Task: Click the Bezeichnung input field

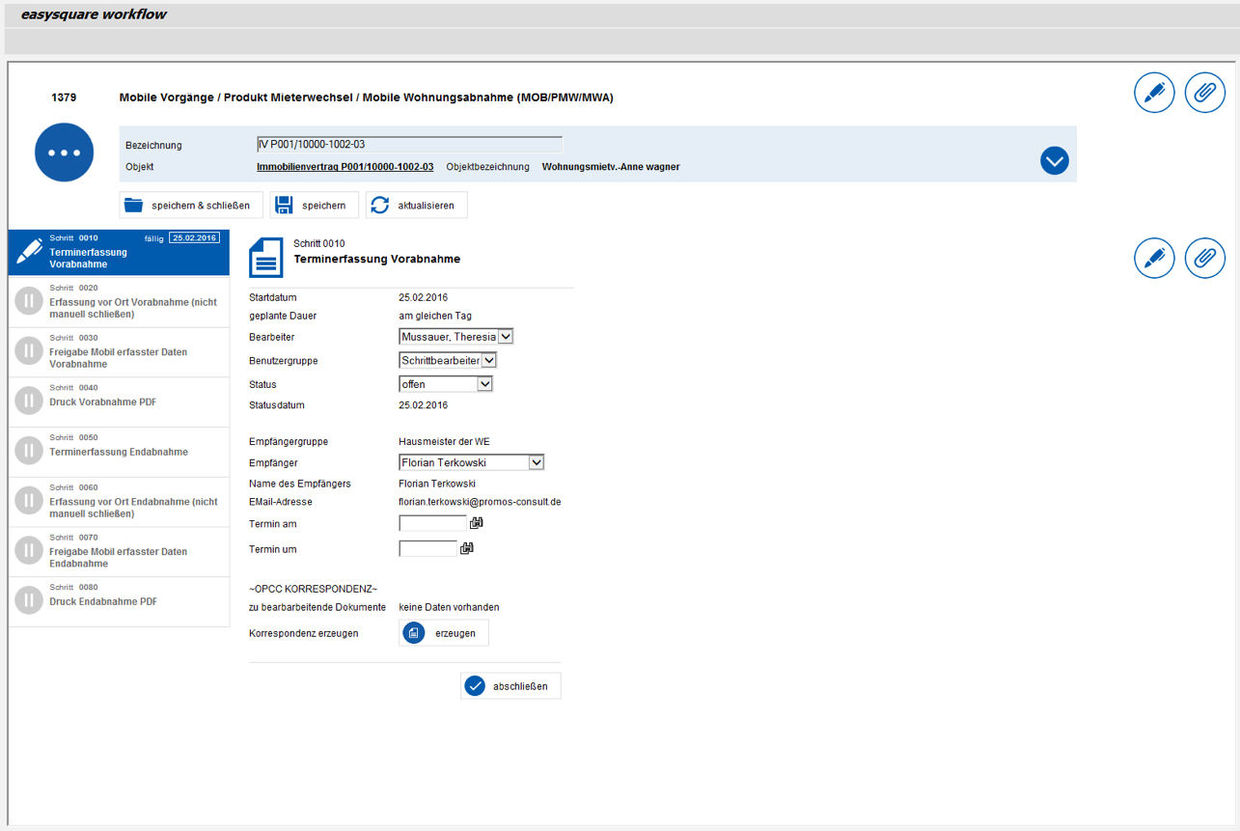Action: click(409, 144)
